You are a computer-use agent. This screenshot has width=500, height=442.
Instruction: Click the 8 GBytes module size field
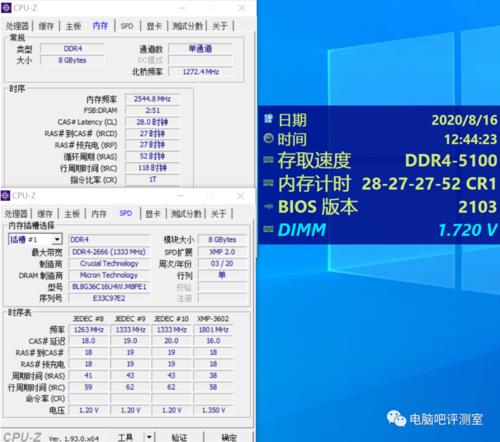click(222, 239)
